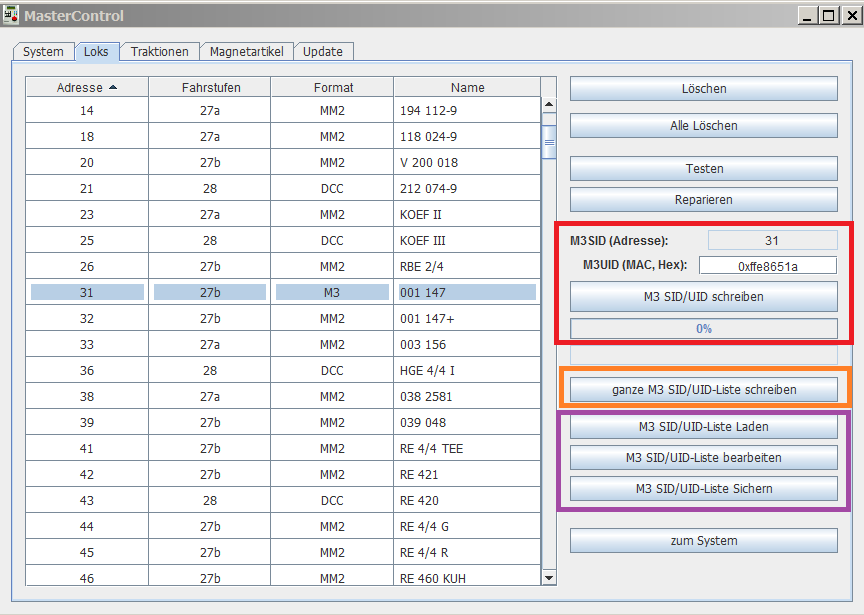Screen dimensions: 864x615
Task: Click the scrollbar down arrow in table
Action: pyautogui.click(x=549, y=577)
